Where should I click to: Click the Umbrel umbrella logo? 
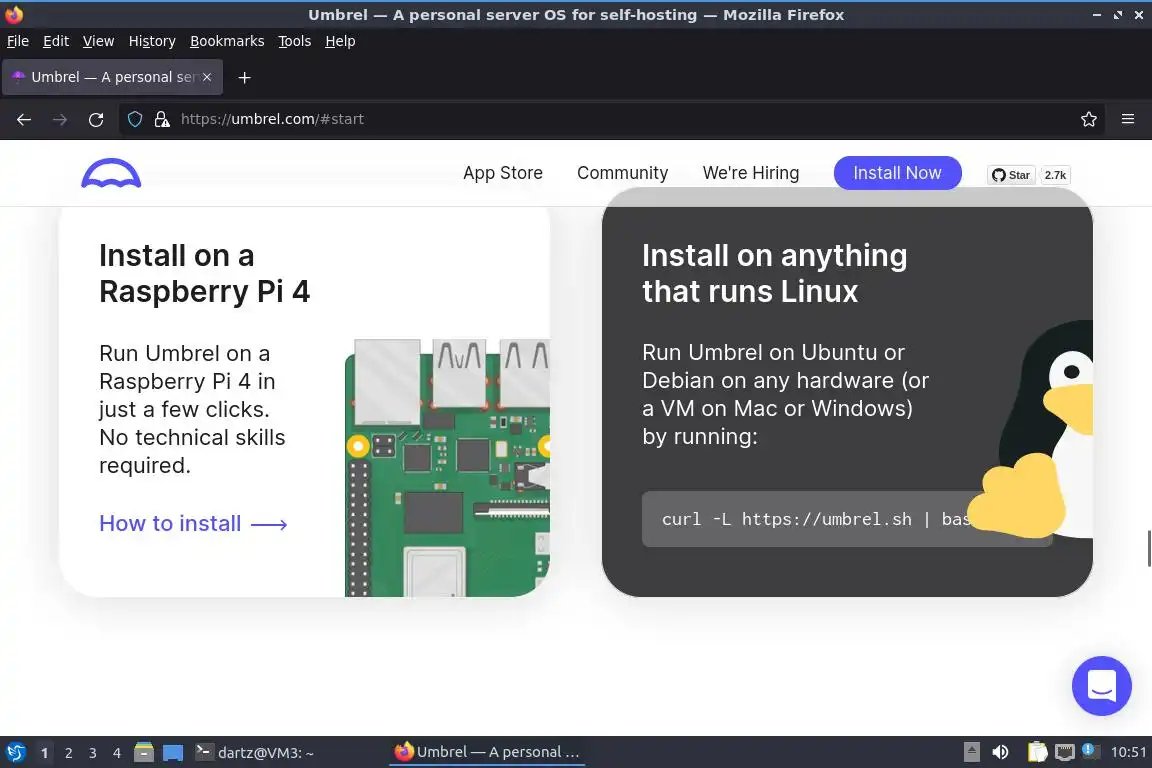(111, 173)
